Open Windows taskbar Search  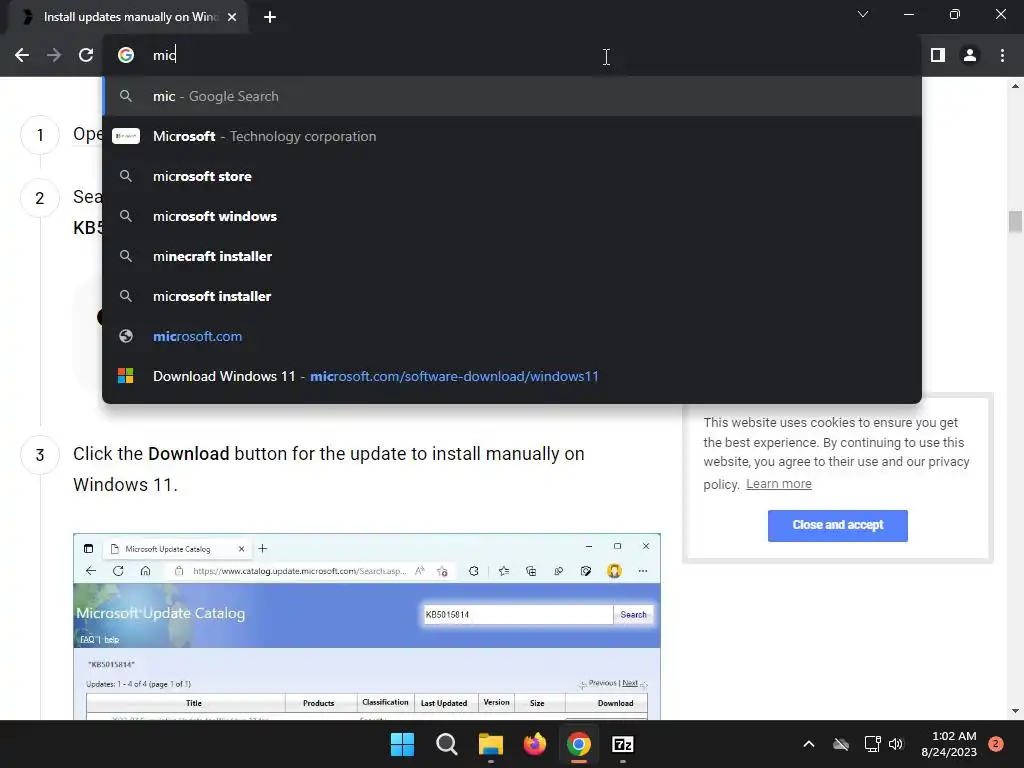click(x=447, y=744)
